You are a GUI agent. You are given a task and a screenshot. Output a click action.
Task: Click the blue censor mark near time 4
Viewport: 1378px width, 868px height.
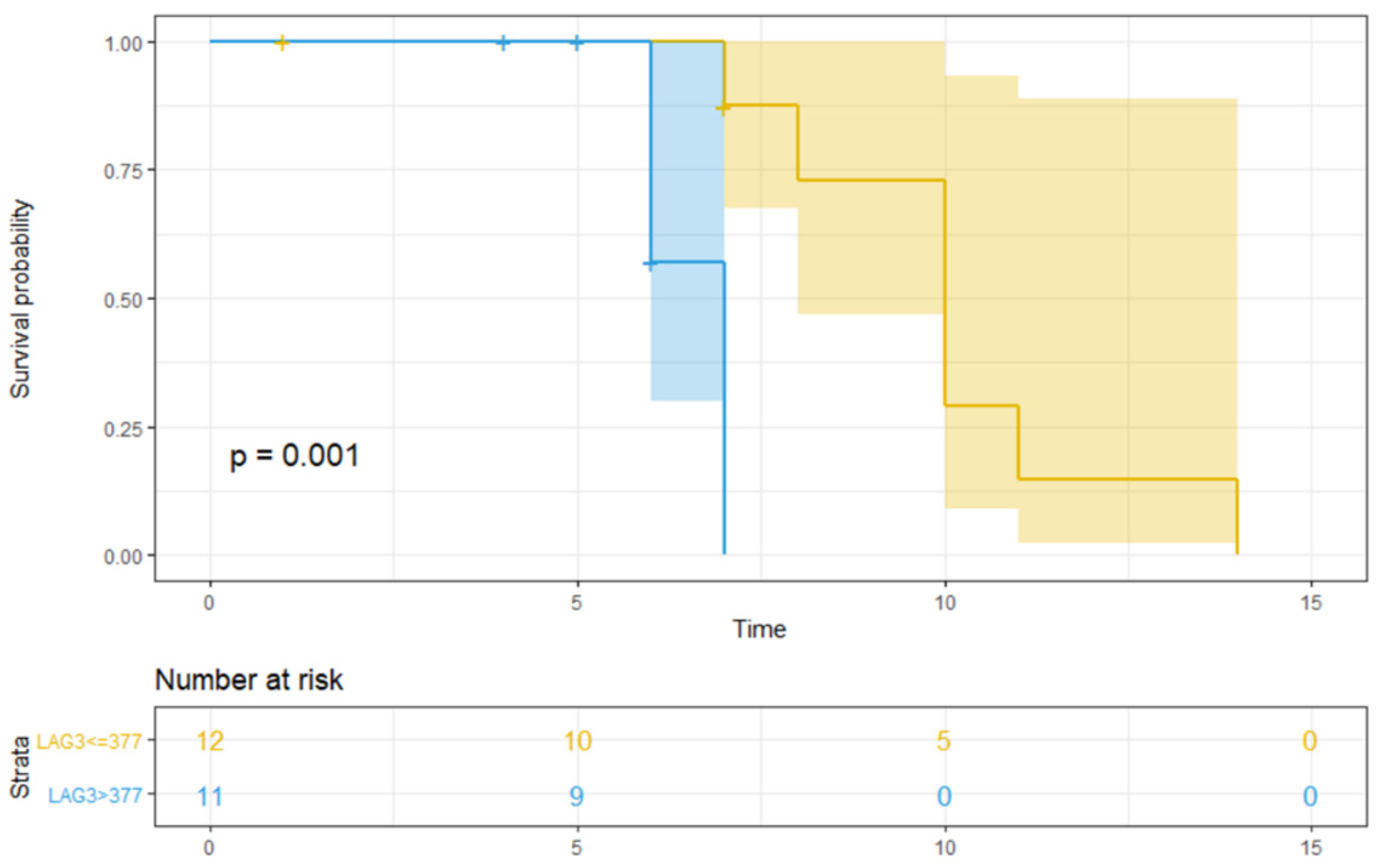click(x=503, y=42)
